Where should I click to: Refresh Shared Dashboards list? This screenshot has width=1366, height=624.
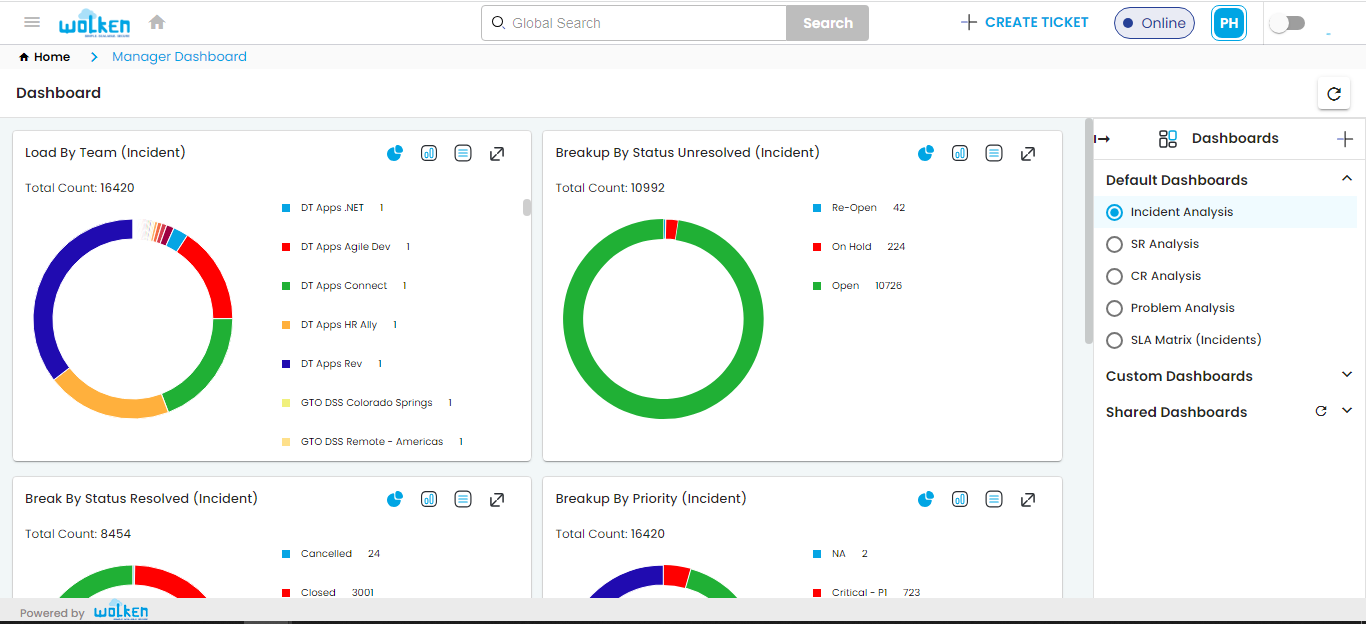point(1320,411)
